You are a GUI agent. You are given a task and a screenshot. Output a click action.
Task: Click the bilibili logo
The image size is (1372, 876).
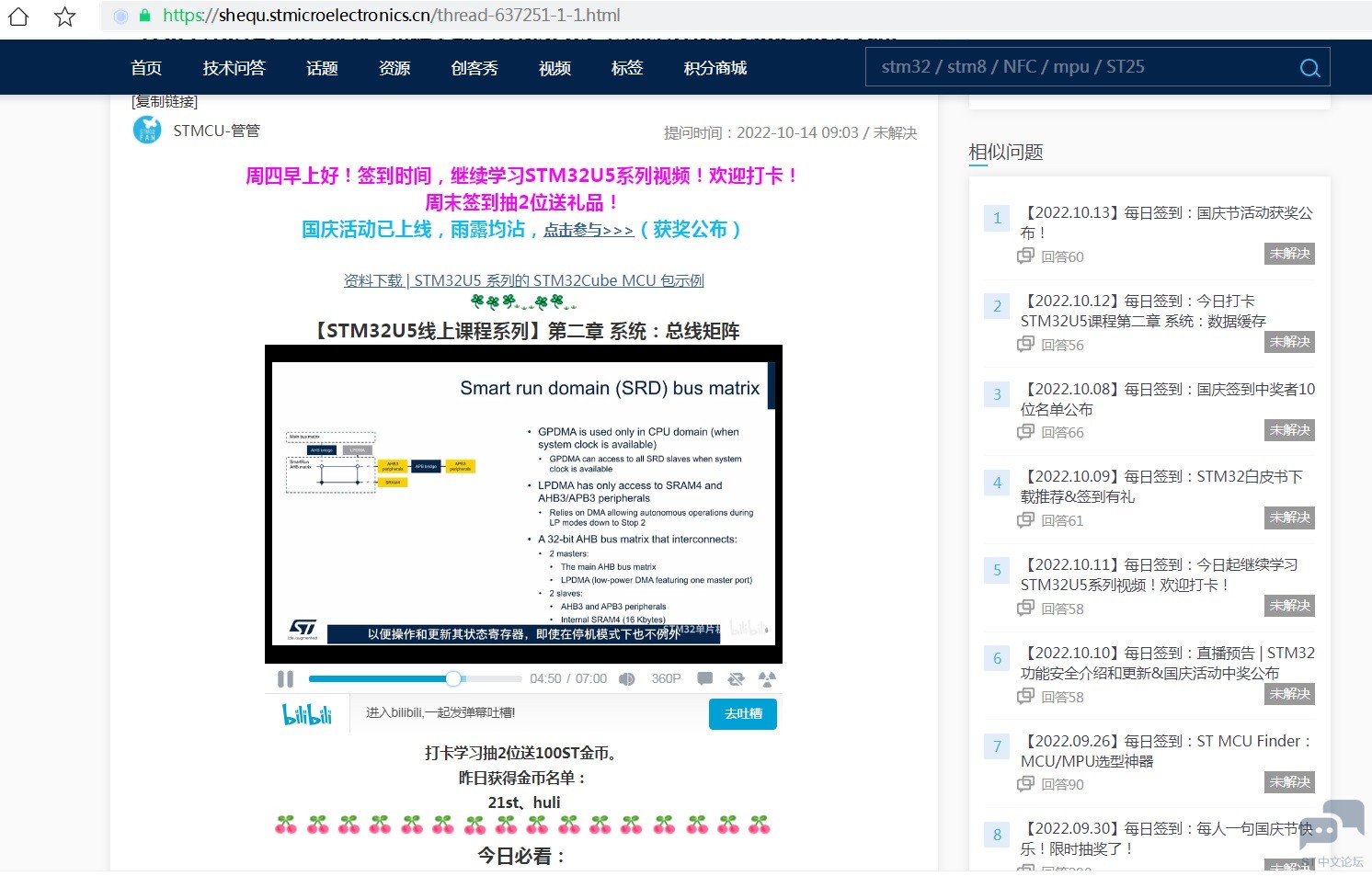[x=307, y=713]
